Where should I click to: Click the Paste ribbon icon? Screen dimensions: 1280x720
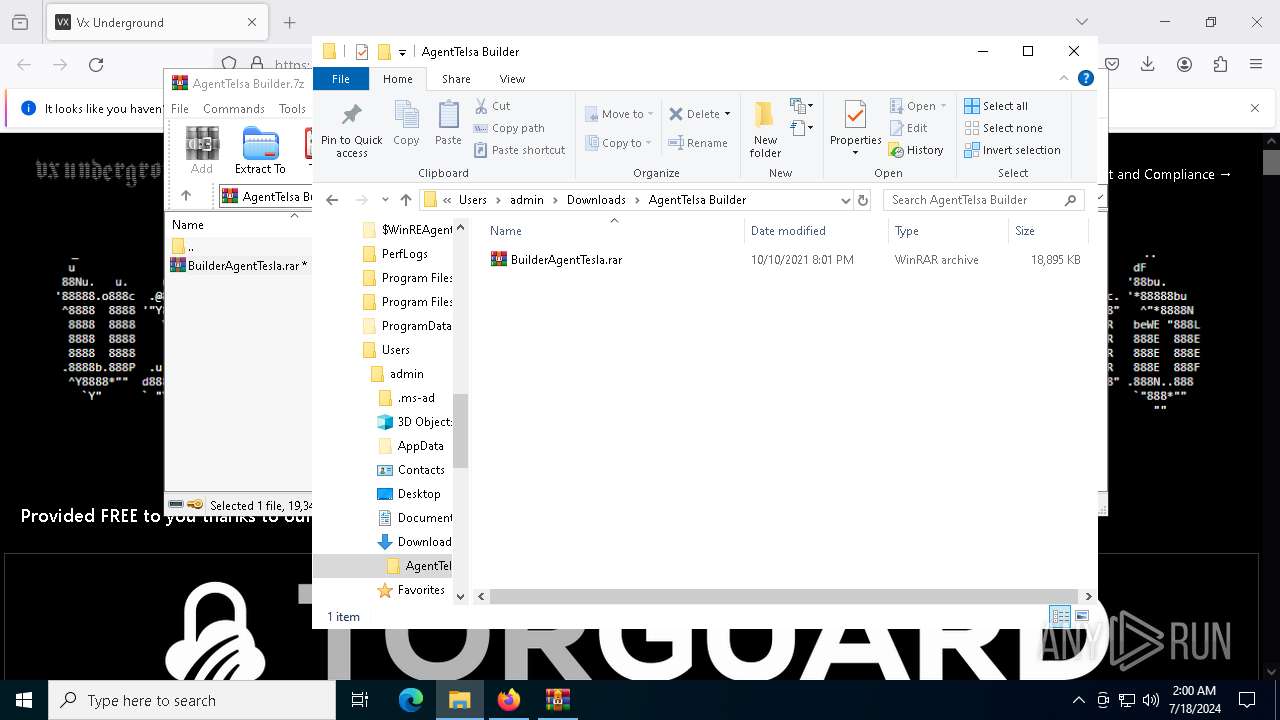tap(448, 125)
